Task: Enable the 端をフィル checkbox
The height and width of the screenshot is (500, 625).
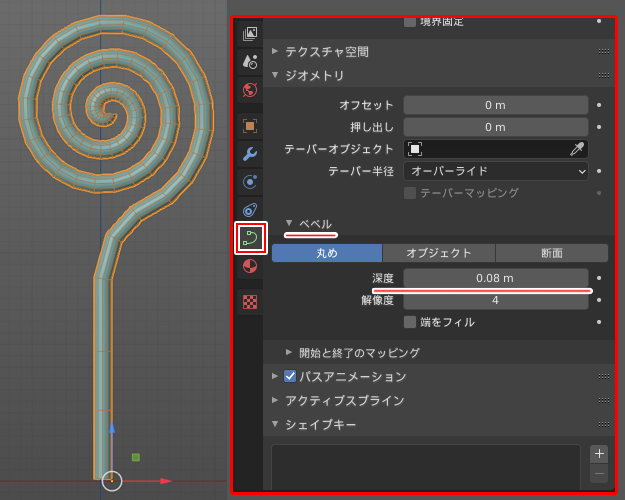Action: (410, 322)
